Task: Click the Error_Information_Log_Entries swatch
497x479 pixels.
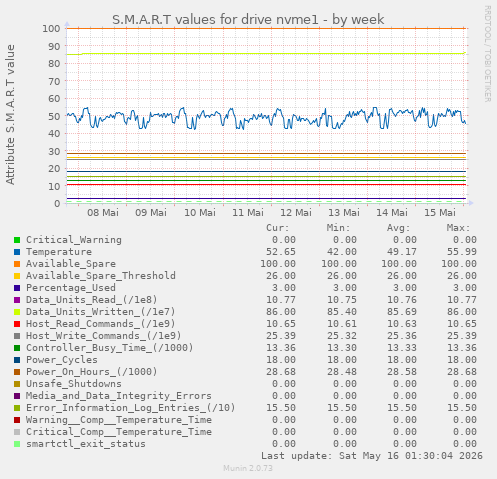Action: pyautogui.click(x=17, y=408)
